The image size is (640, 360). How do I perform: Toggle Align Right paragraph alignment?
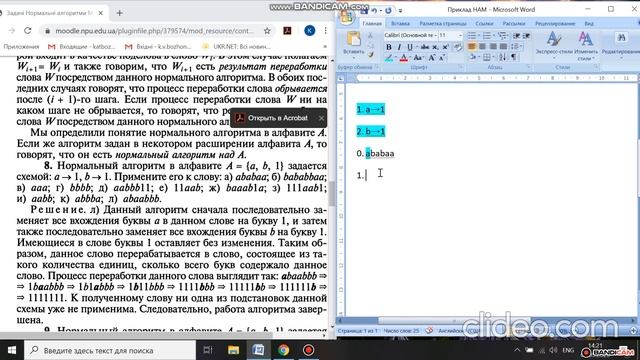click(493, 46)
